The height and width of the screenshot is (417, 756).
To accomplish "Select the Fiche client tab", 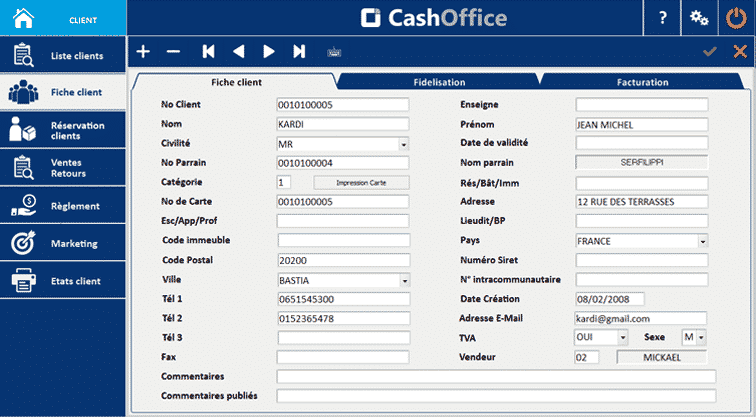I will coord(236,82).
